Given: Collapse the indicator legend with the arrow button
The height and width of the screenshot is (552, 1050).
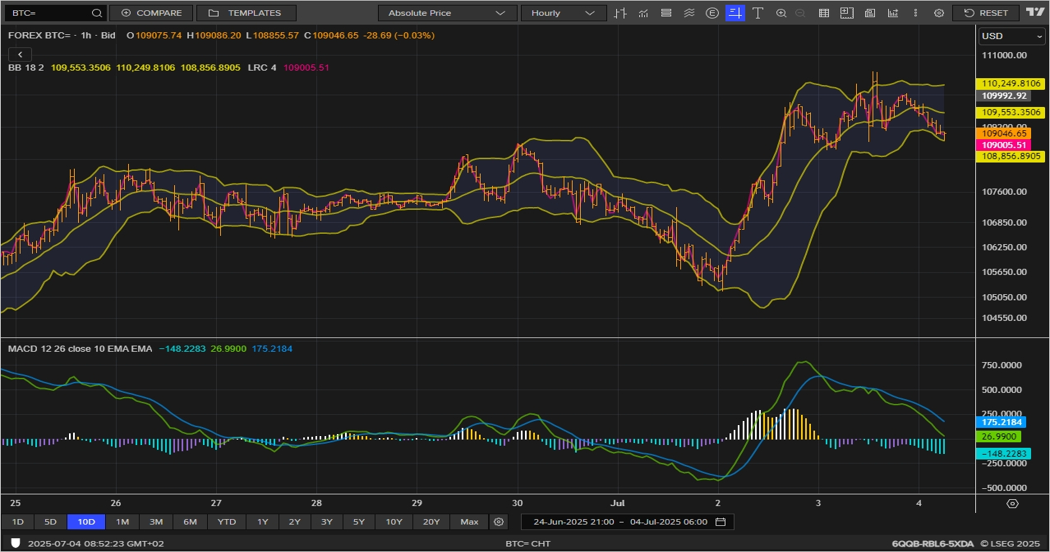Looking at the screenshot, I should point(20,54).
